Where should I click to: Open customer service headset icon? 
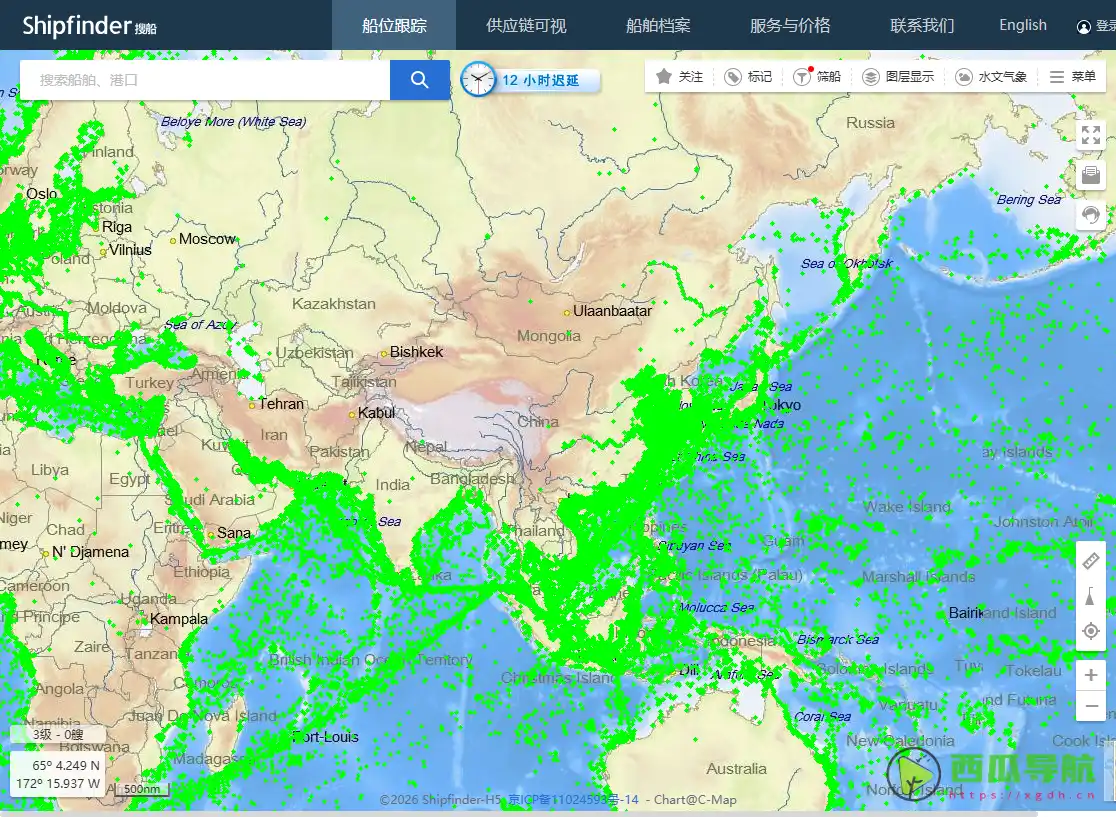pos(1090,214)
